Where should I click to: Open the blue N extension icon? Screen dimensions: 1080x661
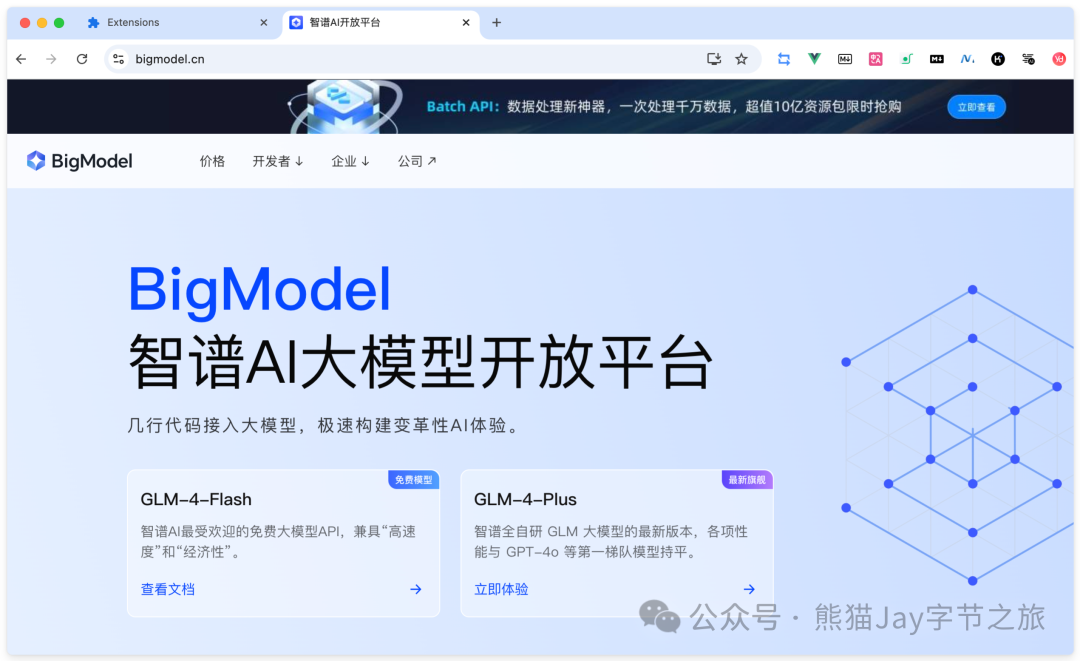pyautogui.click(x=967, y=59)
